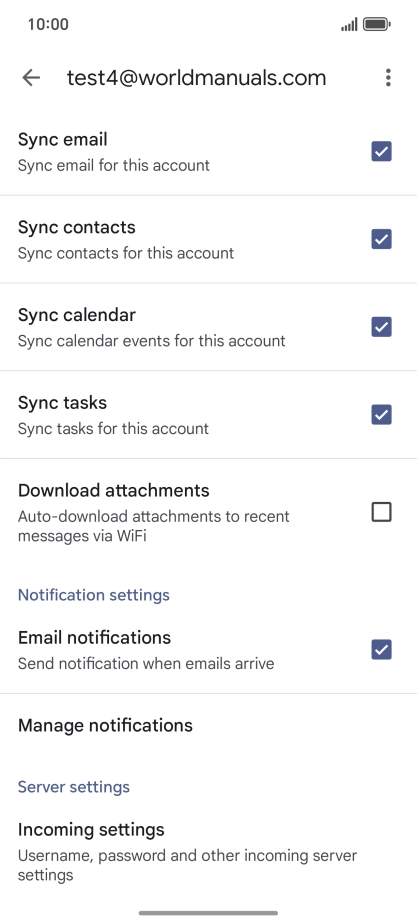Tap the Download attachments row label

[x=114, y=490]
